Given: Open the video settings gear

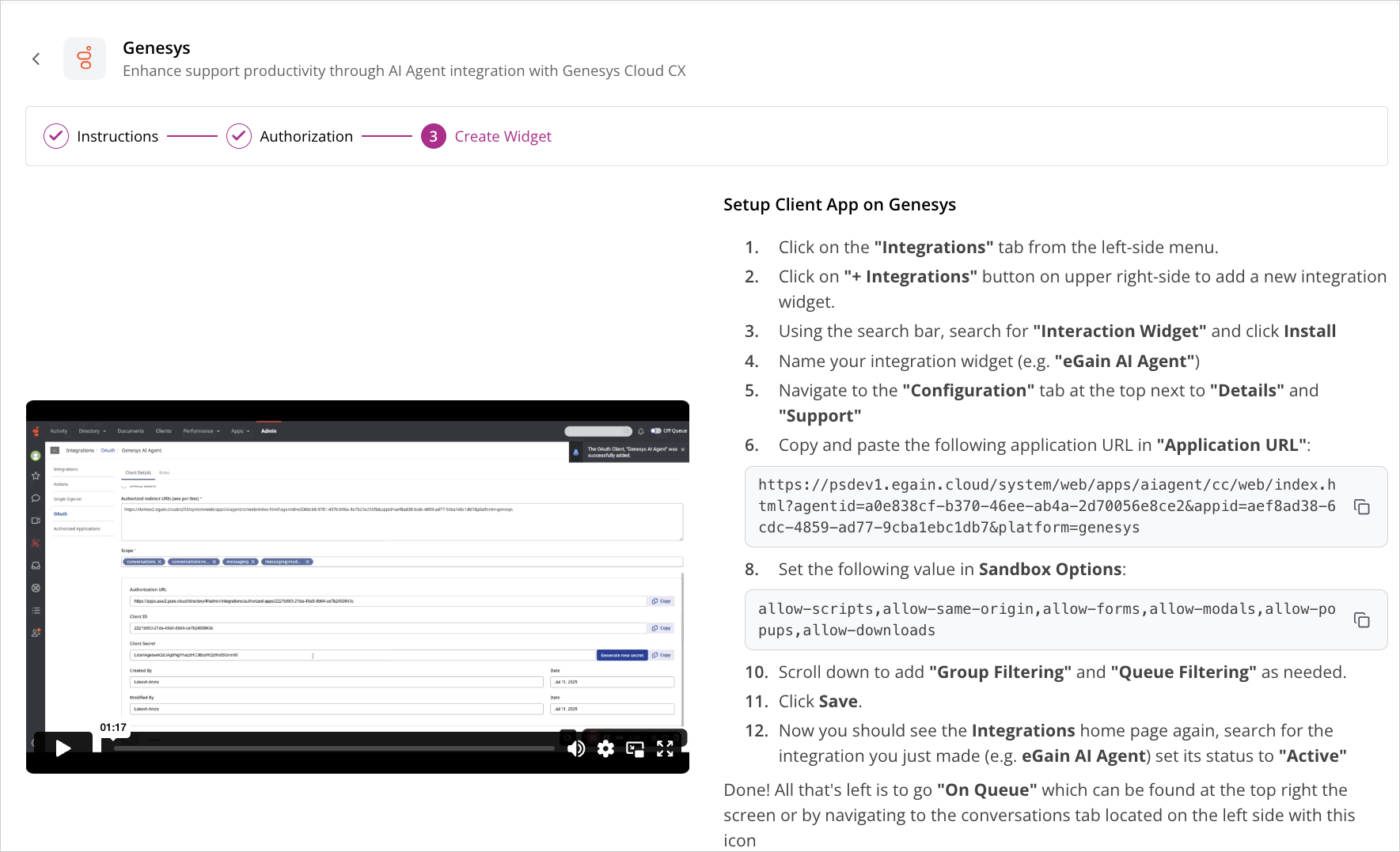Looking at the screenshot, I should coord(605,748).
